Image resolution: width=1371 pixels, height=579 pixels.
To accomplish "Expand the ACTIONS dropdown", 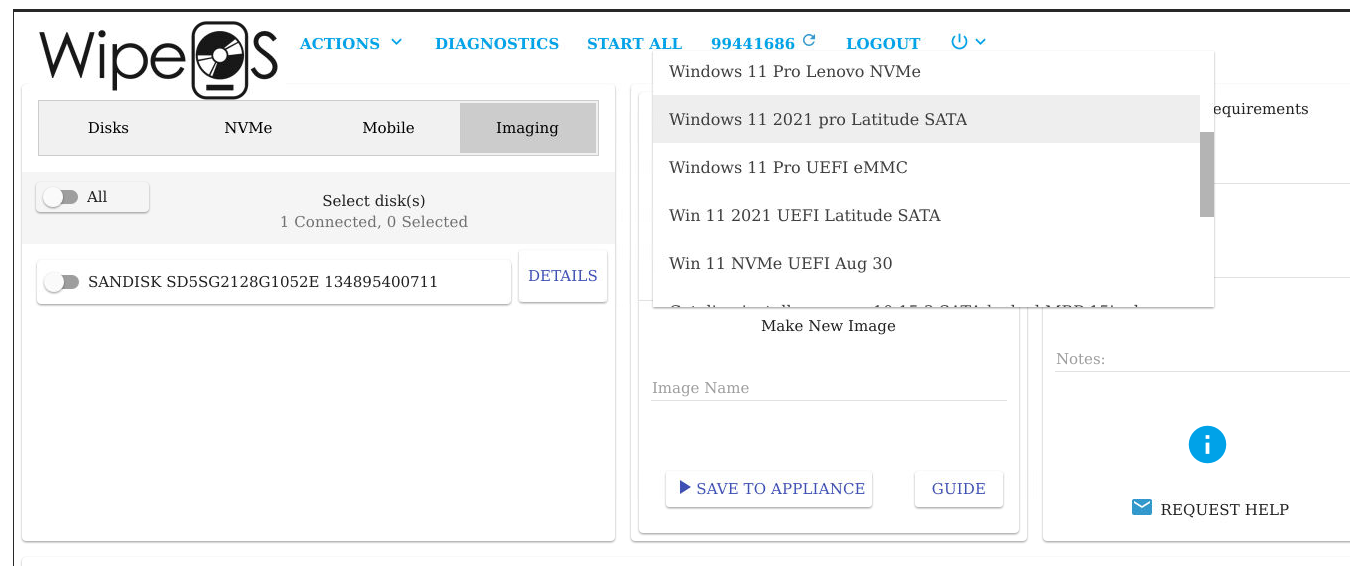I will pos(351,43).
